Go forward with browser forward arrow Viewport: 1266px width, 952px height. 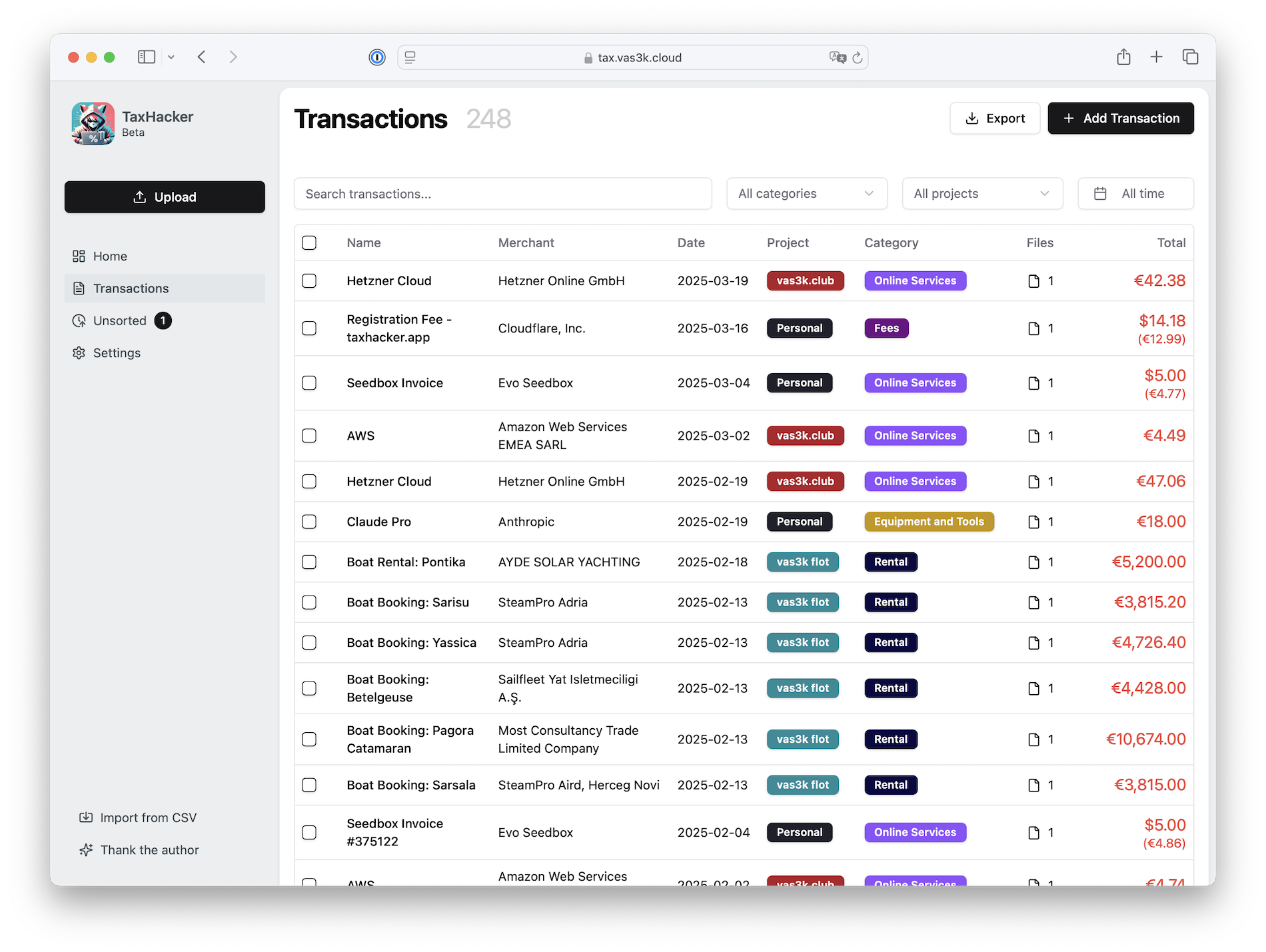point(233,57)
